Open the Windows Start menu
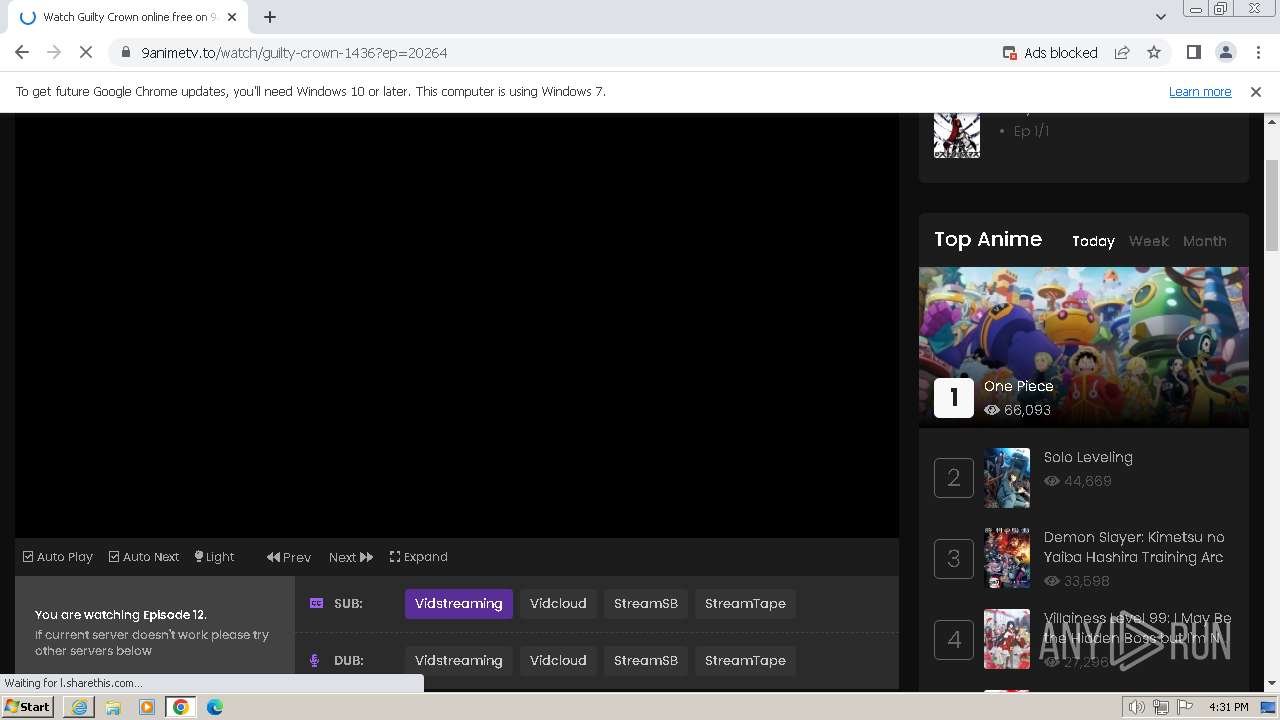The image size is (1280, 720). (x=28, y=707)
